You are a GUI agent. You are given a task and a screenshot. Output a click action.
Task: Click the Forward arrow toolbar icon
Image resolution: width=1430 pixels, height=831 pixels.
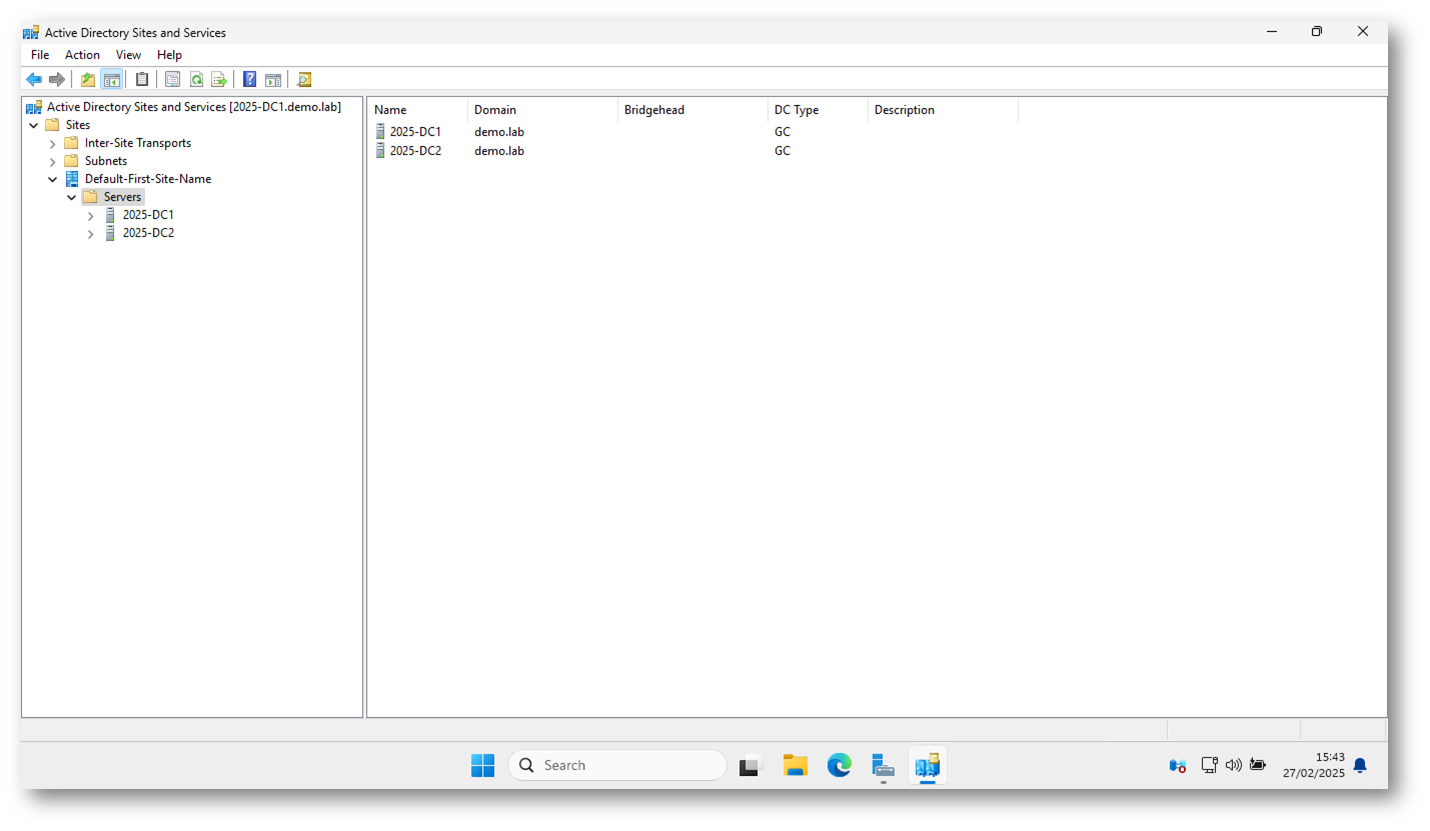(x=57, y=80)
